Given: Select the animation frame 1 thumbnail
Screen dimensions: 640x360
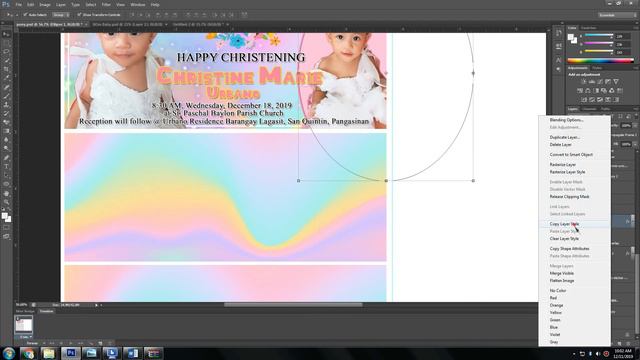Looking at the screenshot, I should [23, 325].
